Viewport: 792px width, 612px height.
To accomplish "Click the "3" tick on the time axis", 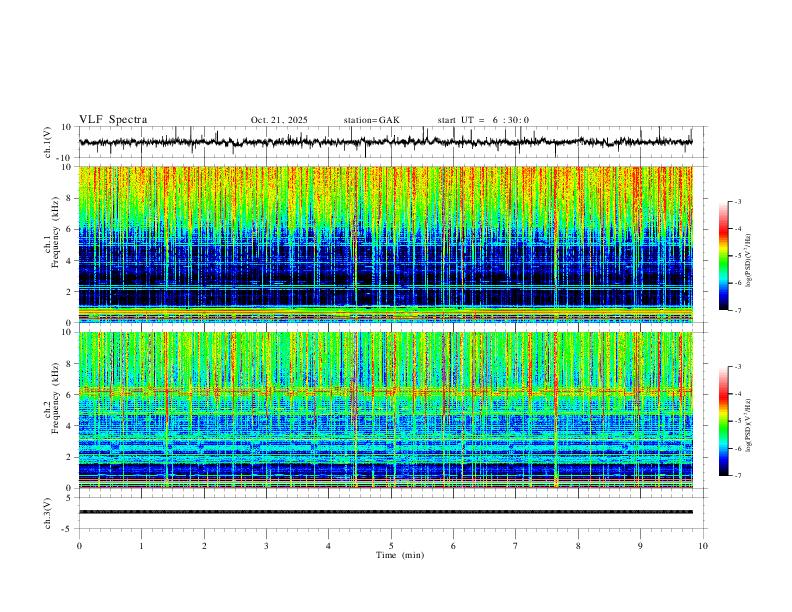I will [266, 546].
